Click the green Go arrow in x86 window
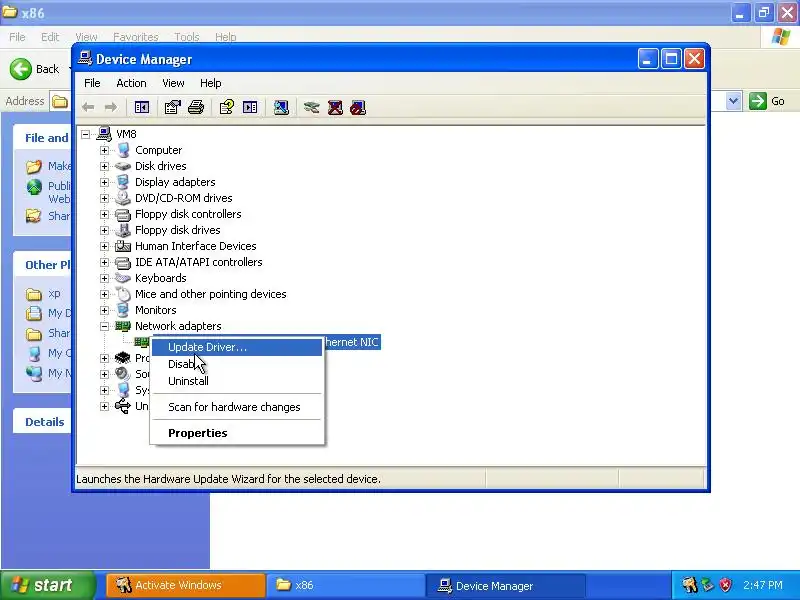Screen dimensions: 800x600 [758, 101]
